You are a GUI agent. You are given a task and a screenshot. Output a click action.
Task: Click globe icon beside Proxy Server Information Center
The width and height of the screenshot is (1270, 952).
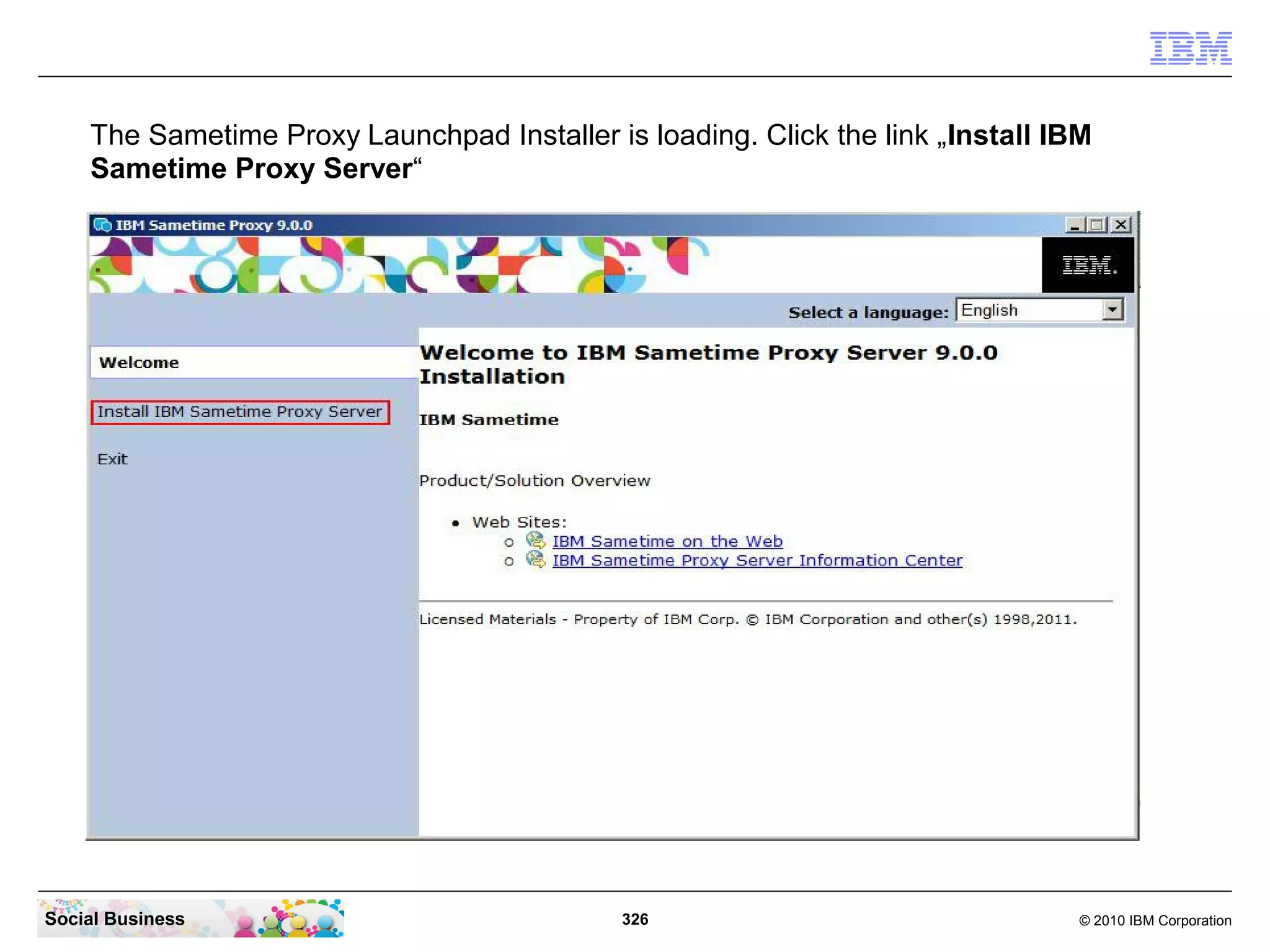coord(535,560)
